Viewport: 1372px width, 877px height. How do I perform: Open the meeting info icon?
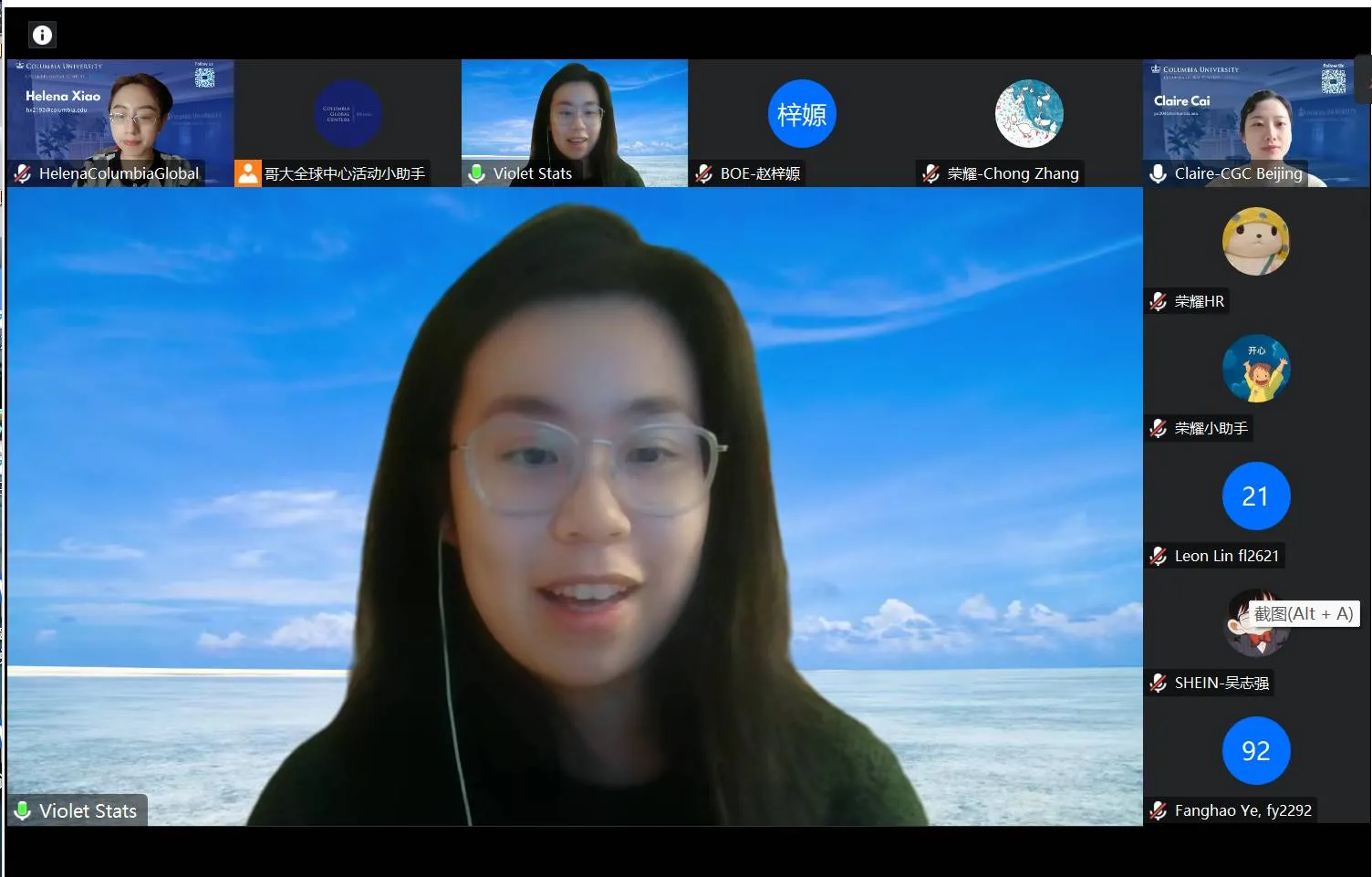pyautogui.click(x=42, y=35)
